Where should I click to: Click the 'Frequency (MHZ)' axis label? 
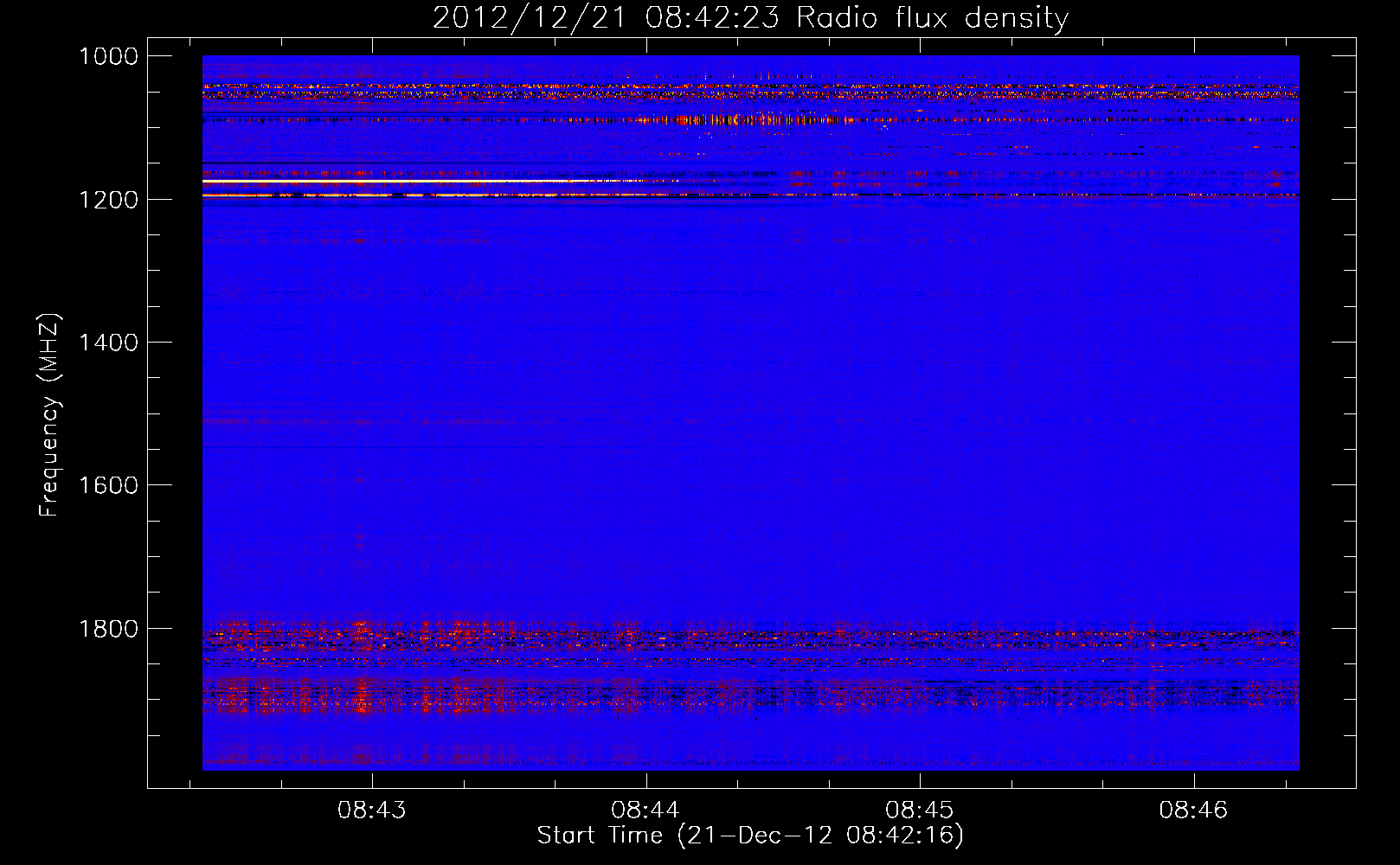[49, 415]
